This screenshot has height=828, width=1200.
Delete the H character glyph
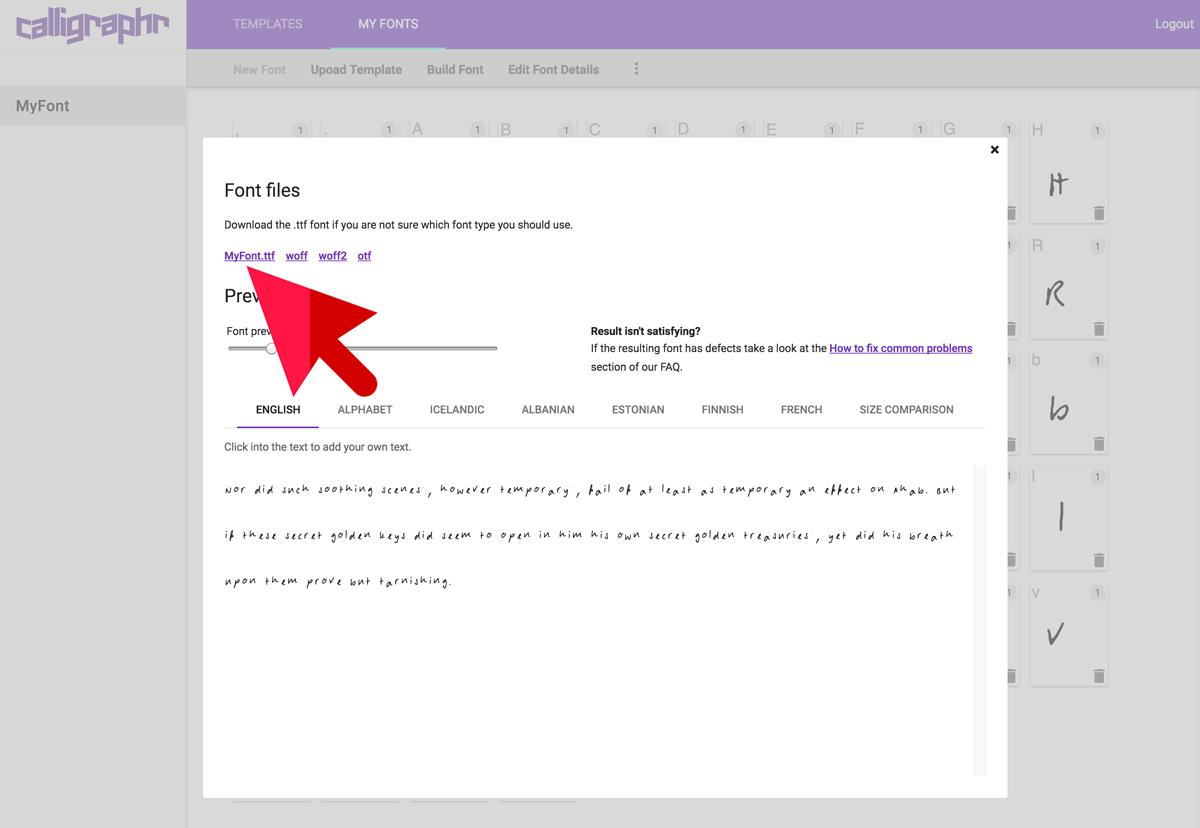point(1099,213)
